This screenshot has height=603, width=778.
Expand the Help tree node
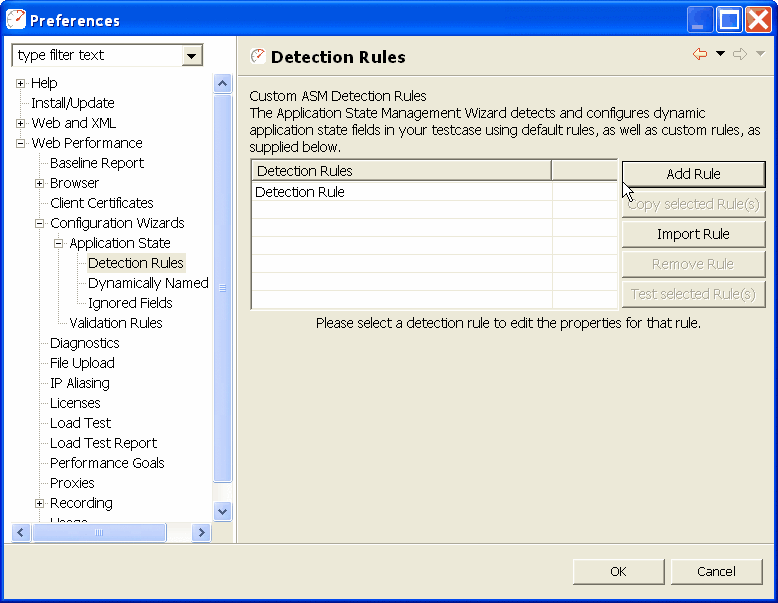coord(20,83)
